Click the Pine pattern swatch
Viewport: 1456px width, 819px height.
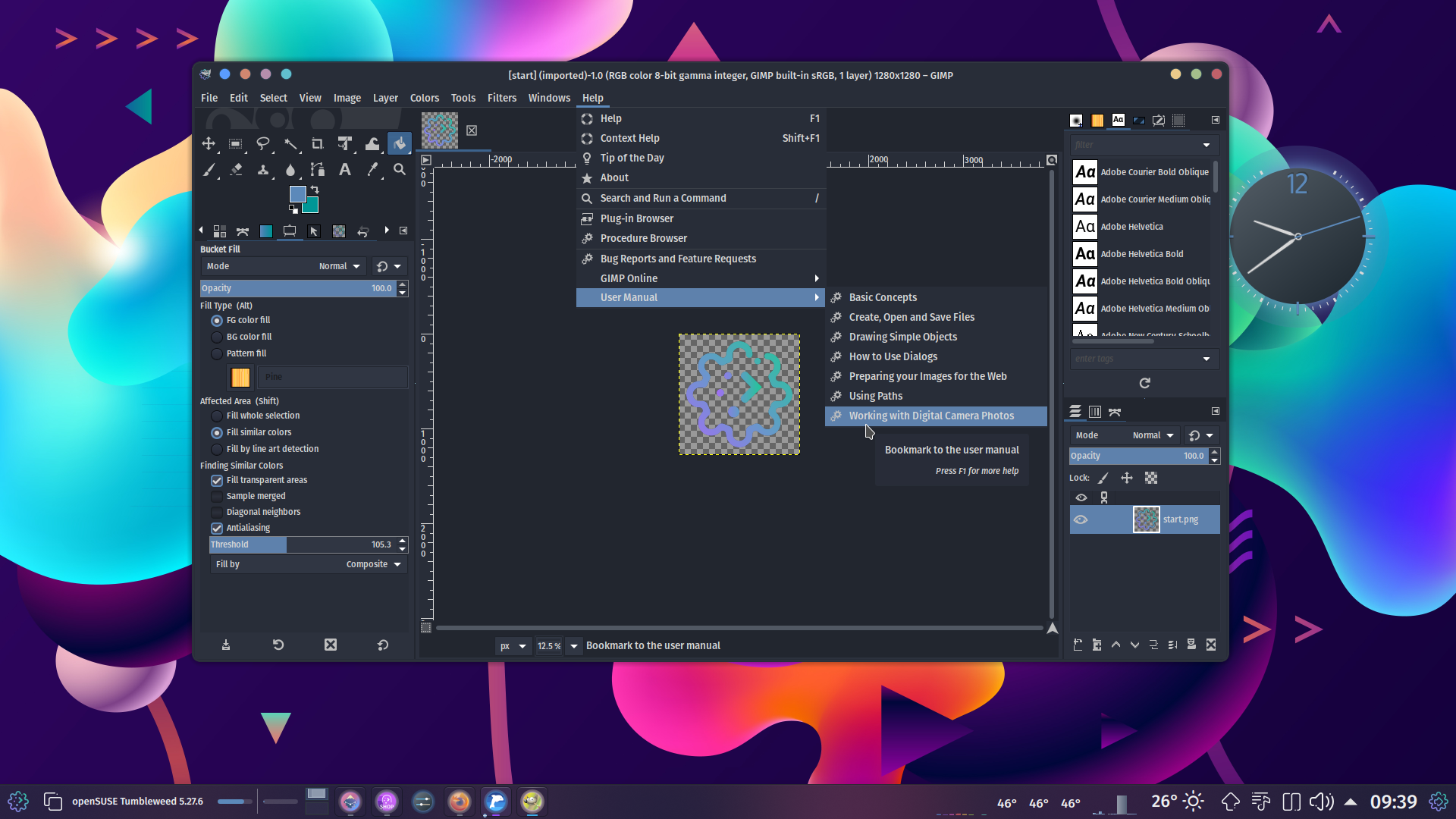[x=240, y=377]
